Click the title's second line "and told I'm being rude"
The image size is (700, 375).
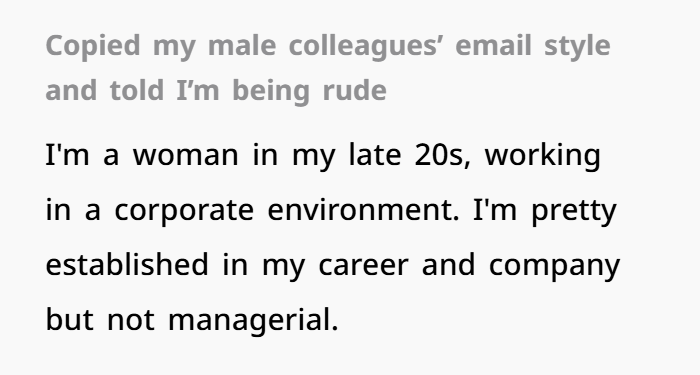coord(216,91)
